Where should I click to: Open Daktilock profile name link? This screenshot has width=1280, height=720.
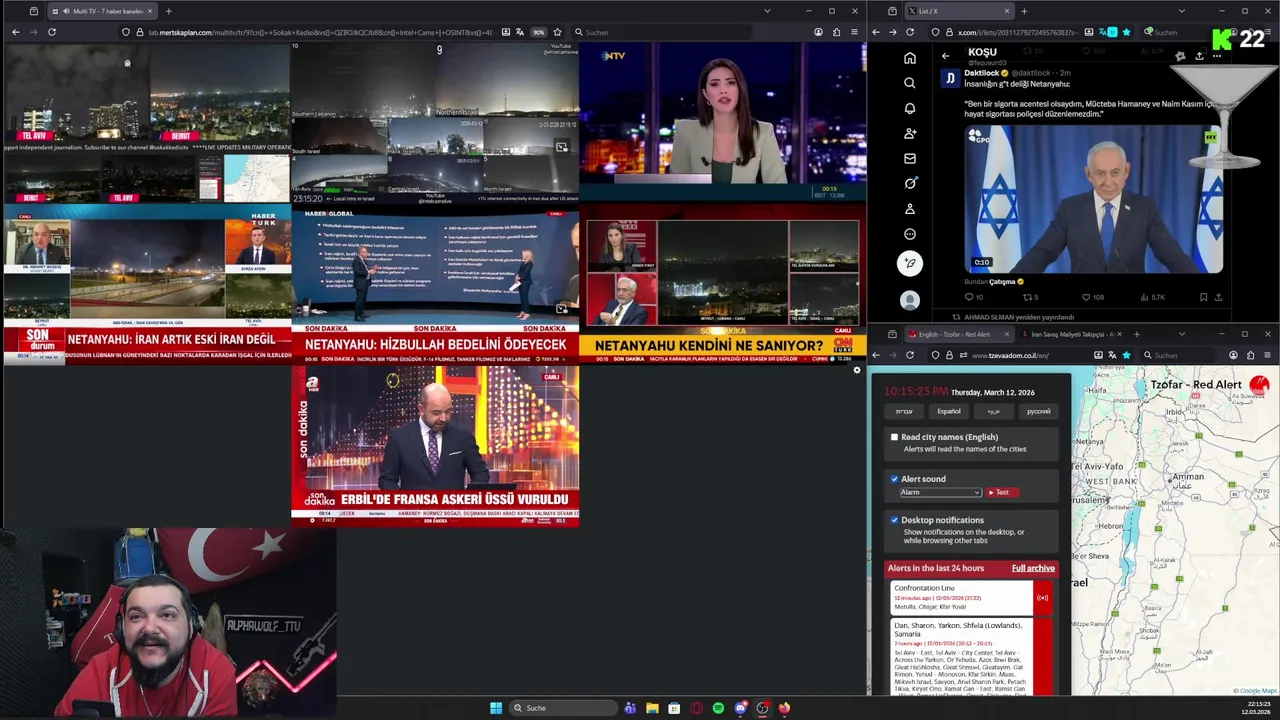coord(981,73)
